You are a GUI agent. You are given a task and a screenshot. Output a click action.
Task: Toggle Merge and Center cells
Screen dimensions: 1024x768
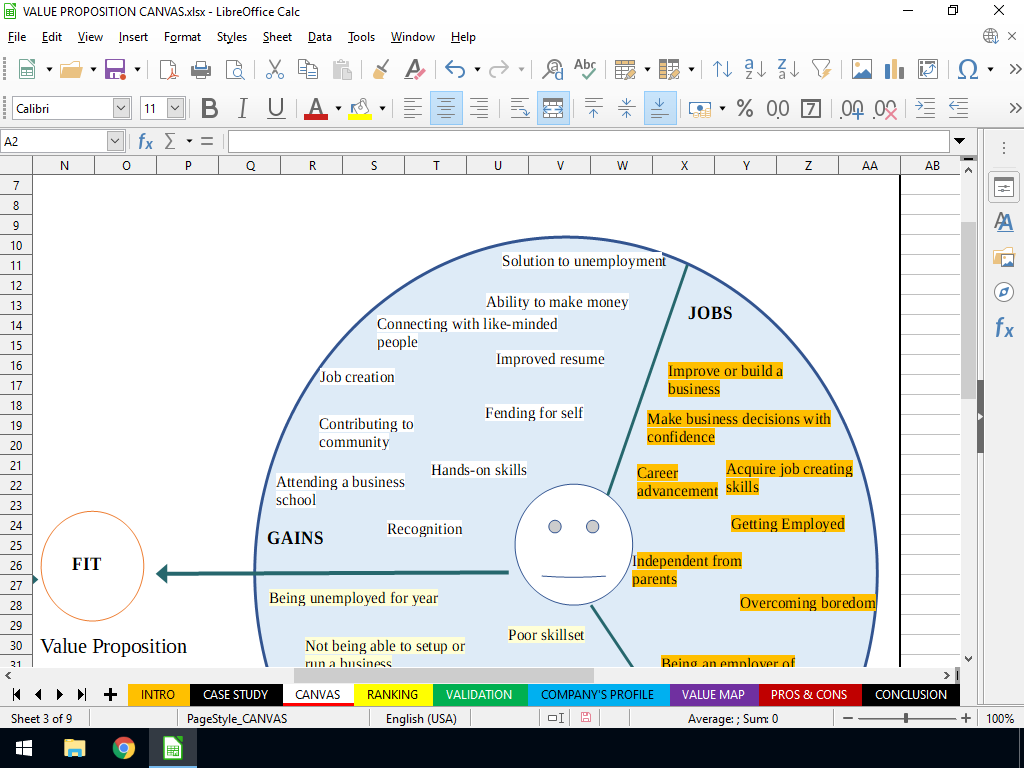point(553,108)
